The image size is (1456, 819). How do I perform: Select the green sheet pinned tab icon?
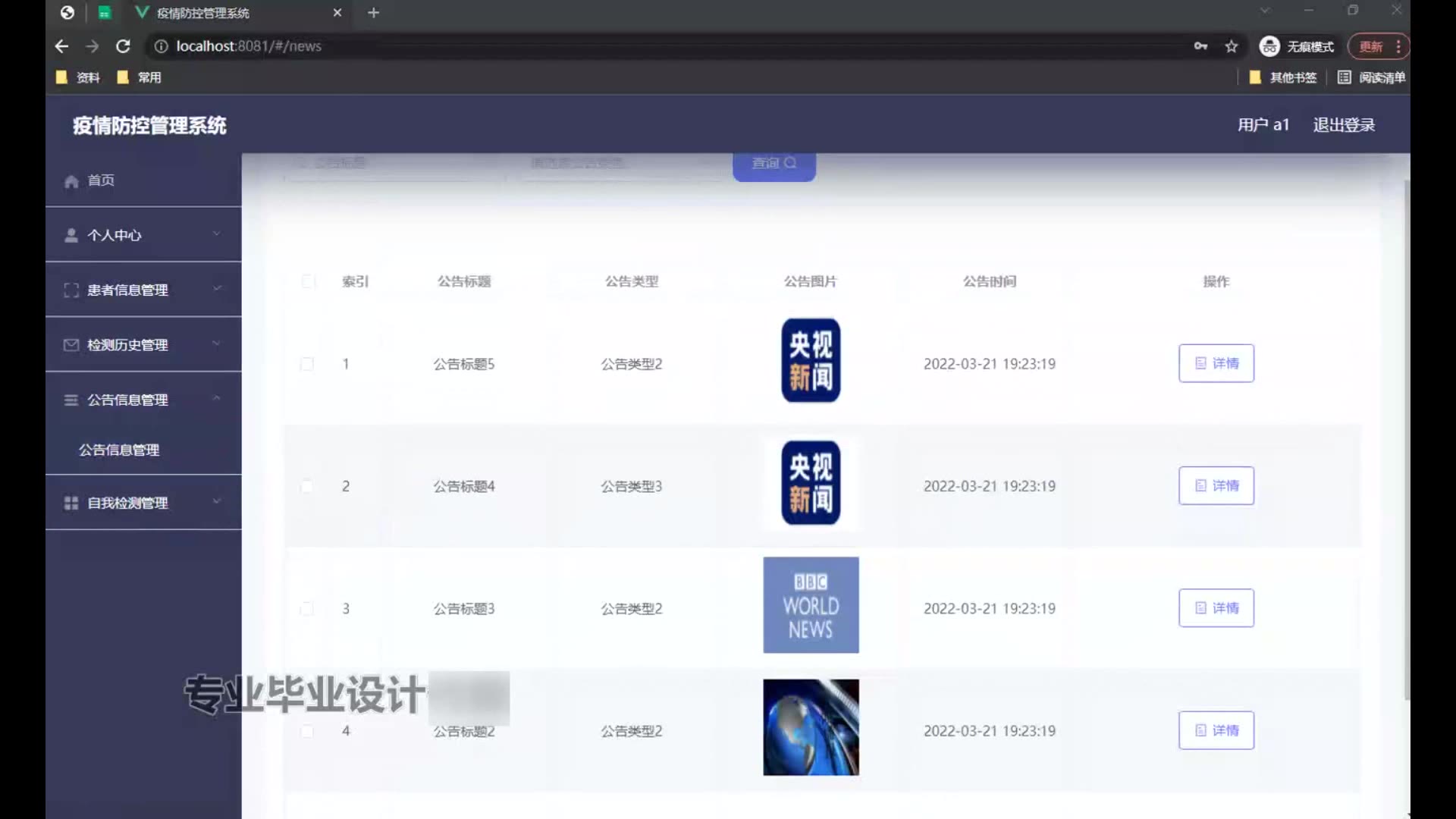click(105, 13)
